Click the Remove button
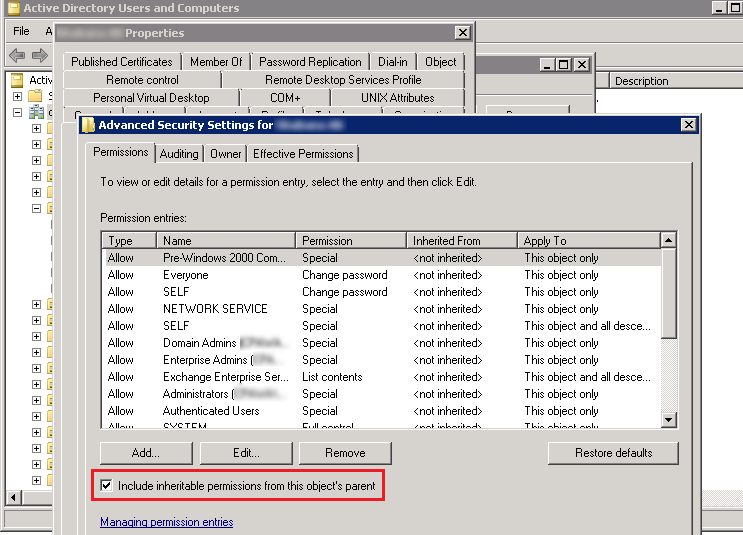This screenshot has height=535, width=743. pos(345,453)
